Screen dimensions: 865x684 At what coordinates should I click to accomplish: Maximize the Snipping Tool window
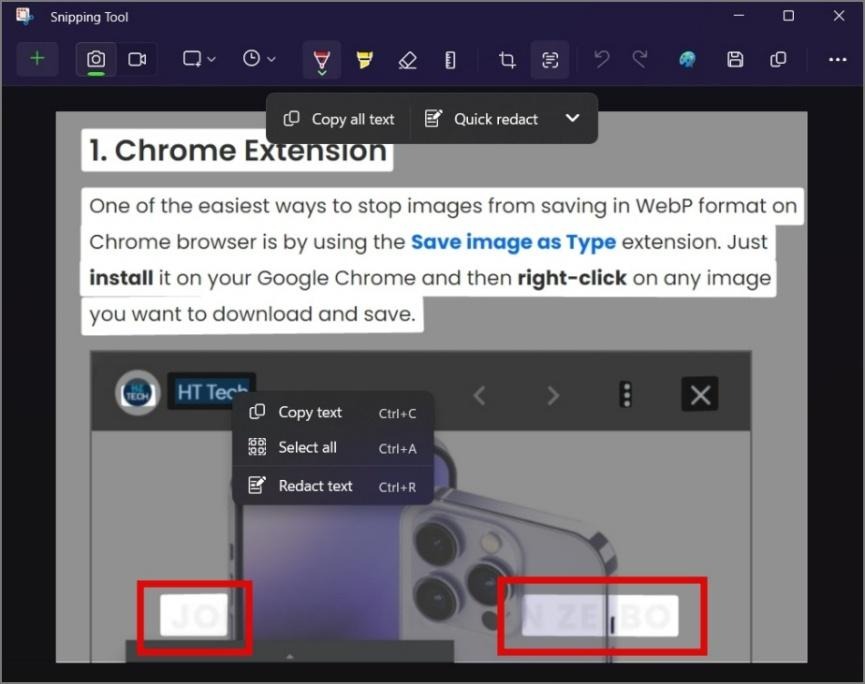point(789,16)
